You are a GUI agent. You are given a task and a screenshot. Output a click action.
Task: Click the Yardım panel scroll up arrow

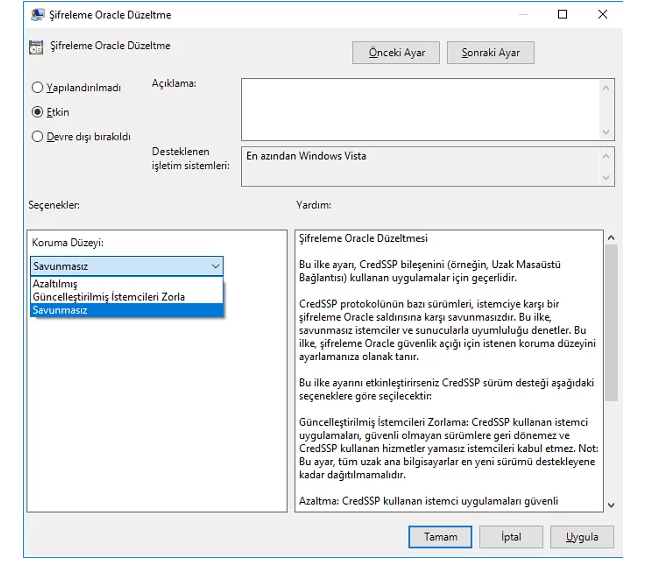[x=611, y=238]
